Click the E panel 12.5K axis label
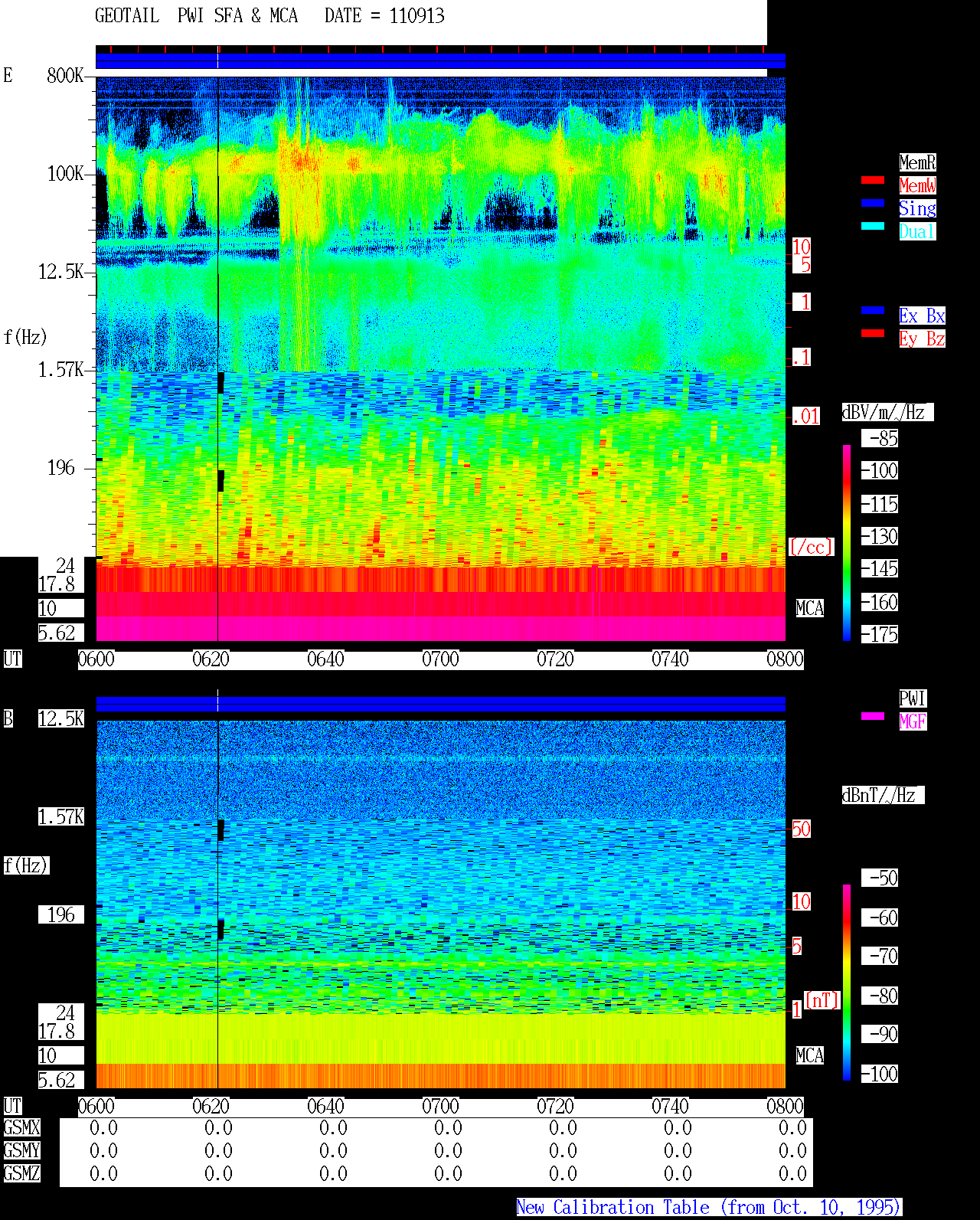 pyautogui.click(x=60, y=271)
